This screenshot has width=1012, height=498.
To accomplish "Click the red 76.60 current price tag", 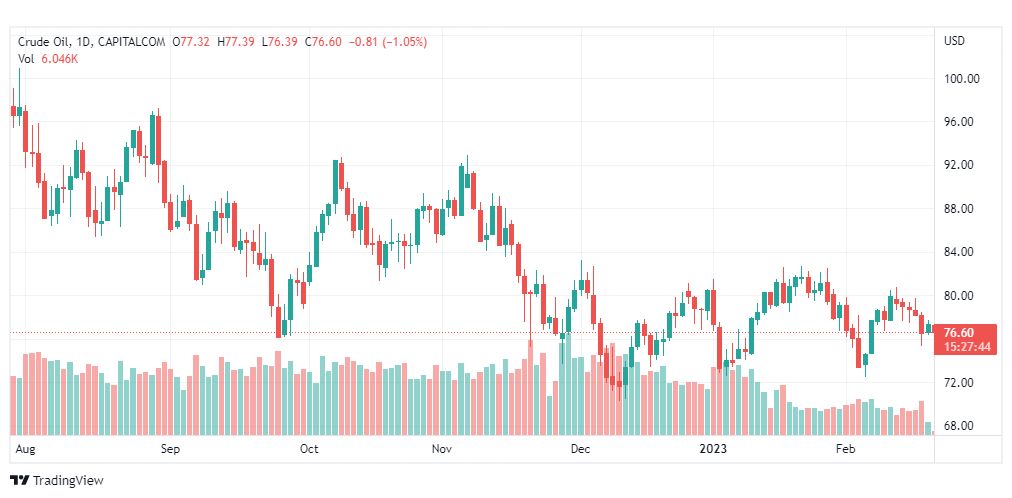I will point(958,333).
